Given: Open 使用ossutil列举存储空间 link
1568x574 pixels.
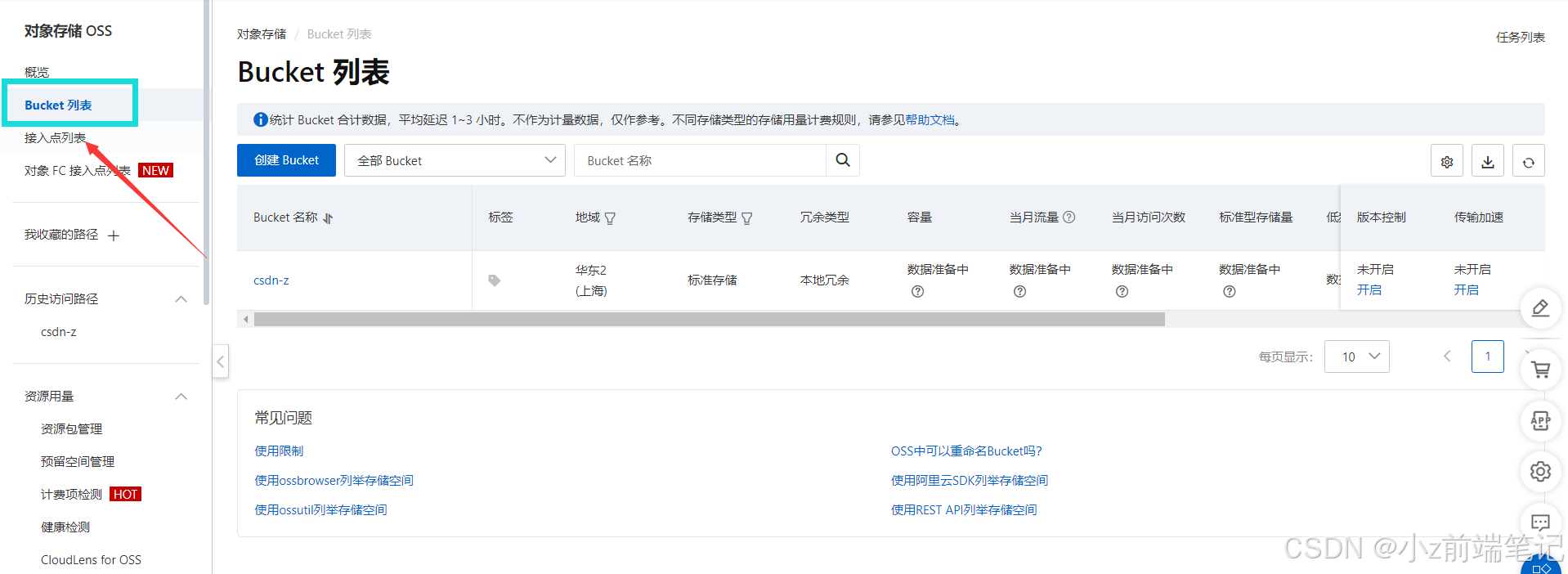Looking at the screenshot, I should [x=320, y=510].
